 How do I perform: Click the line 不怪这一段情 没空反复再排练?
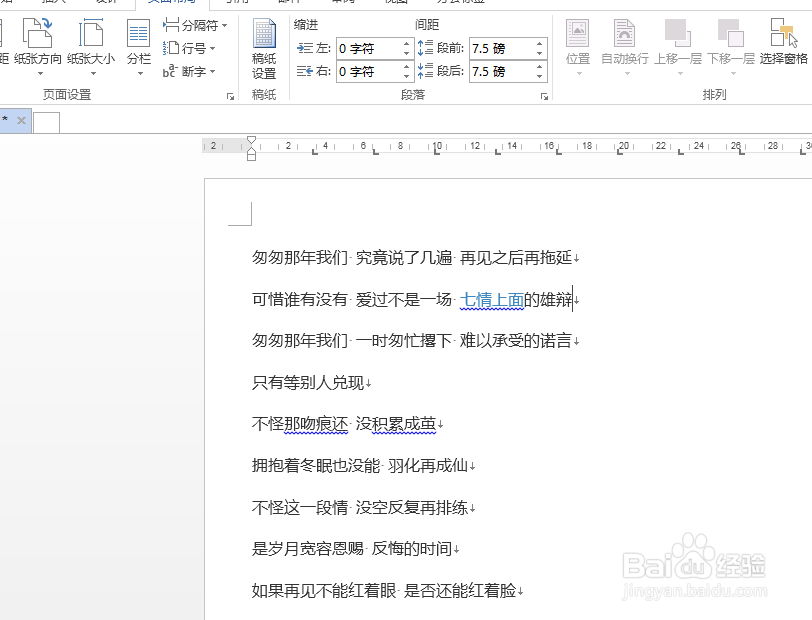pyautogui.click(x=360, y=507)
